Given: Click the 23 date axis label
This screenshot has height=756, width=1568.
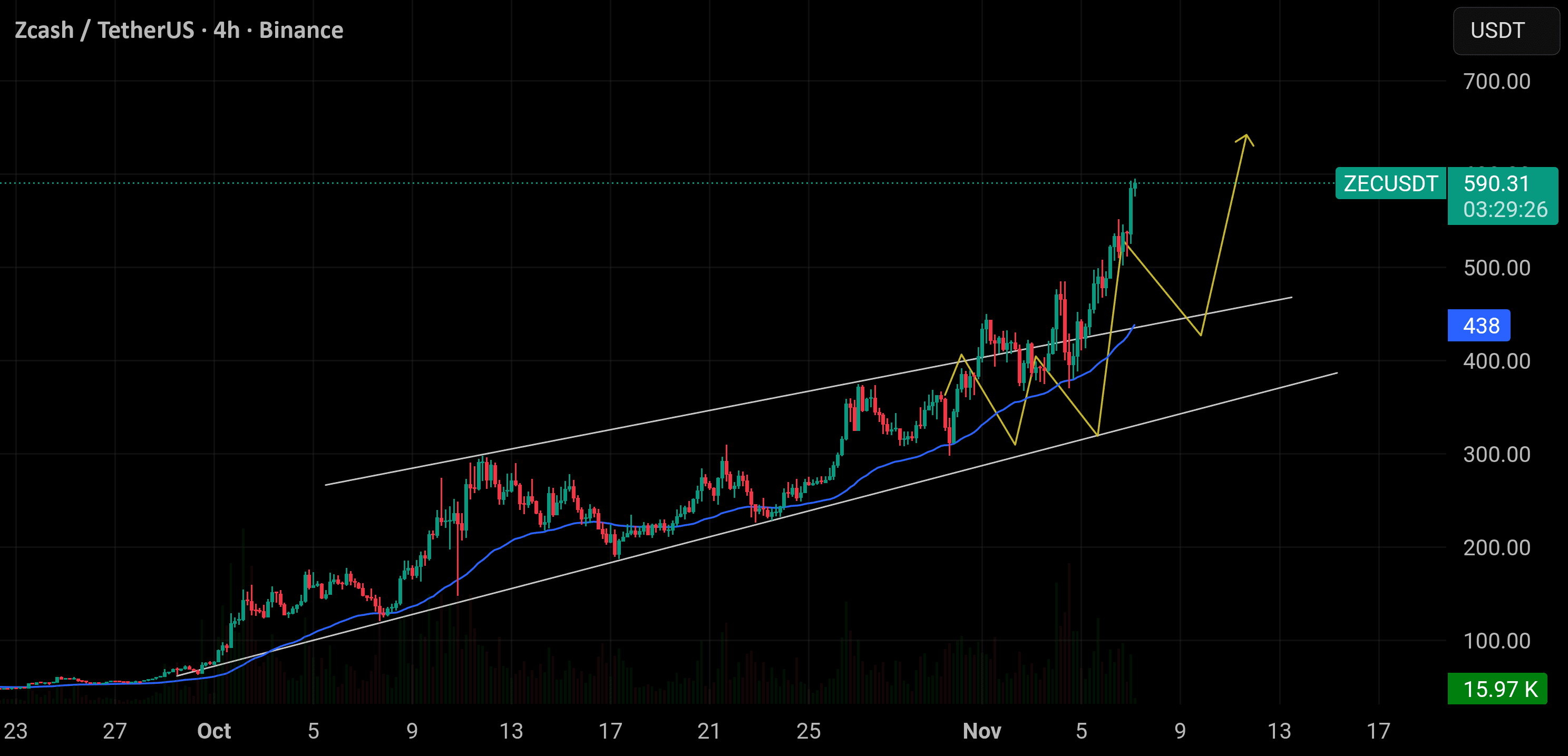Looking at the screenshot, I should [x=15, y=731].
